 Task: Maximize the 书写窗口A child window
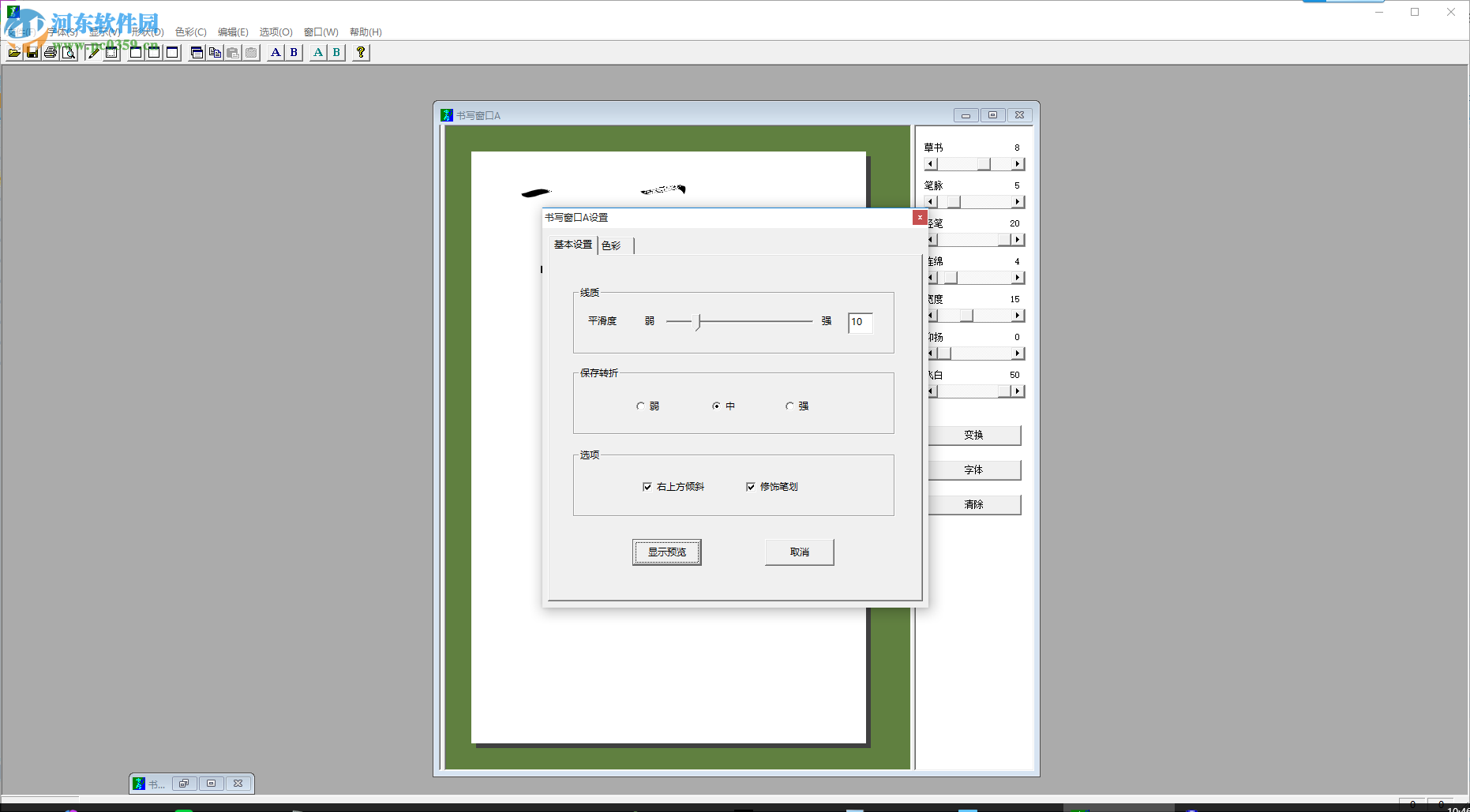click(992, 115)
